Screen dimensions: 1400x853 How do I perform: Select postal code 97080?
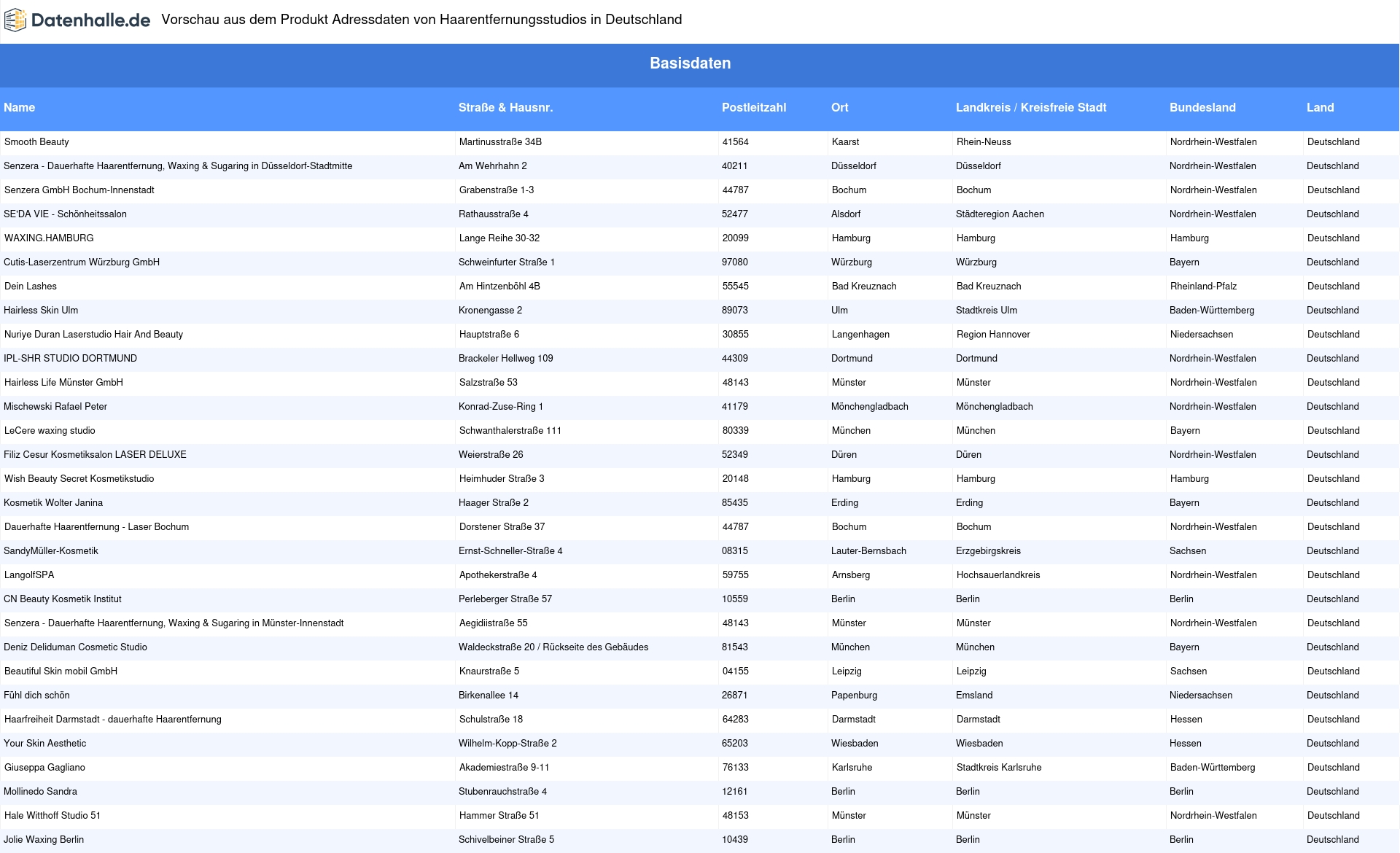pyautogui.click(x=735, y=262)
